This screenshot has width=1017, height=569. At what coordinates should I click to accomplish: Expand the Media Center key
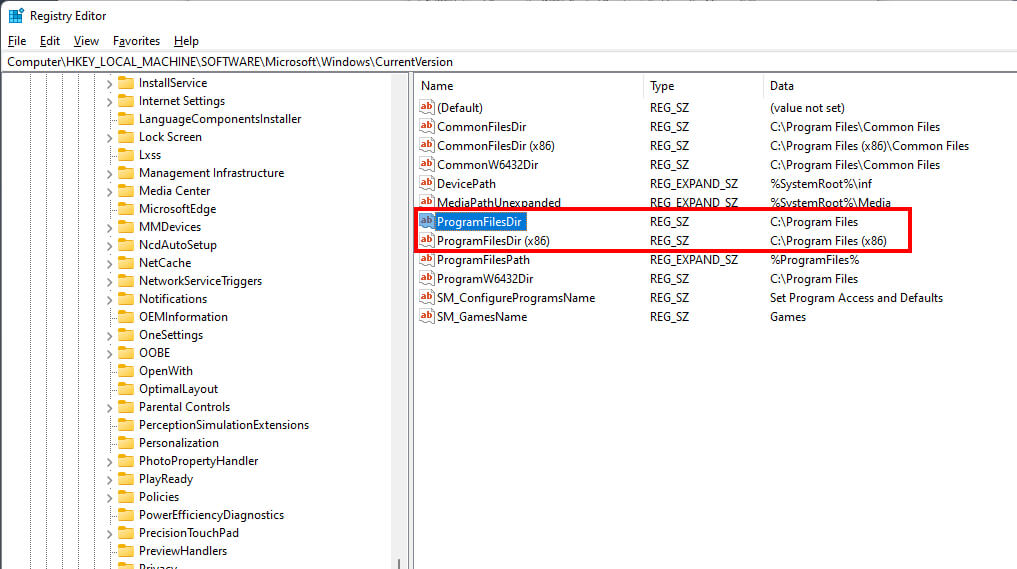point(109,191)
